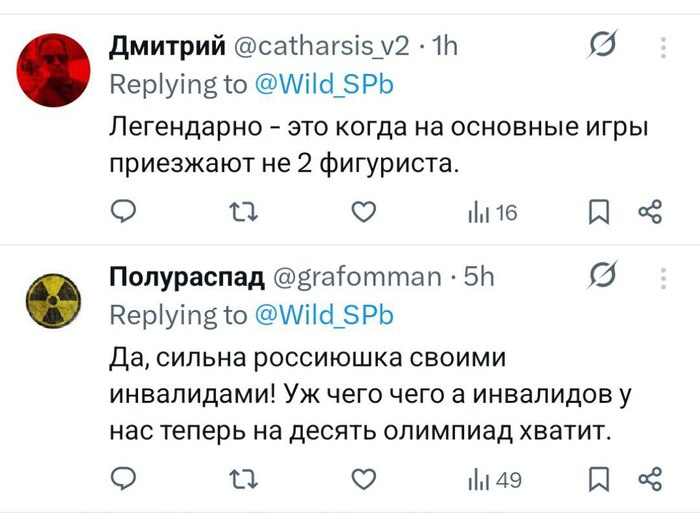Screen dimensions: 700x515
Task: Share Дмитрий's tweet
Action: click(x=650, y=211)
